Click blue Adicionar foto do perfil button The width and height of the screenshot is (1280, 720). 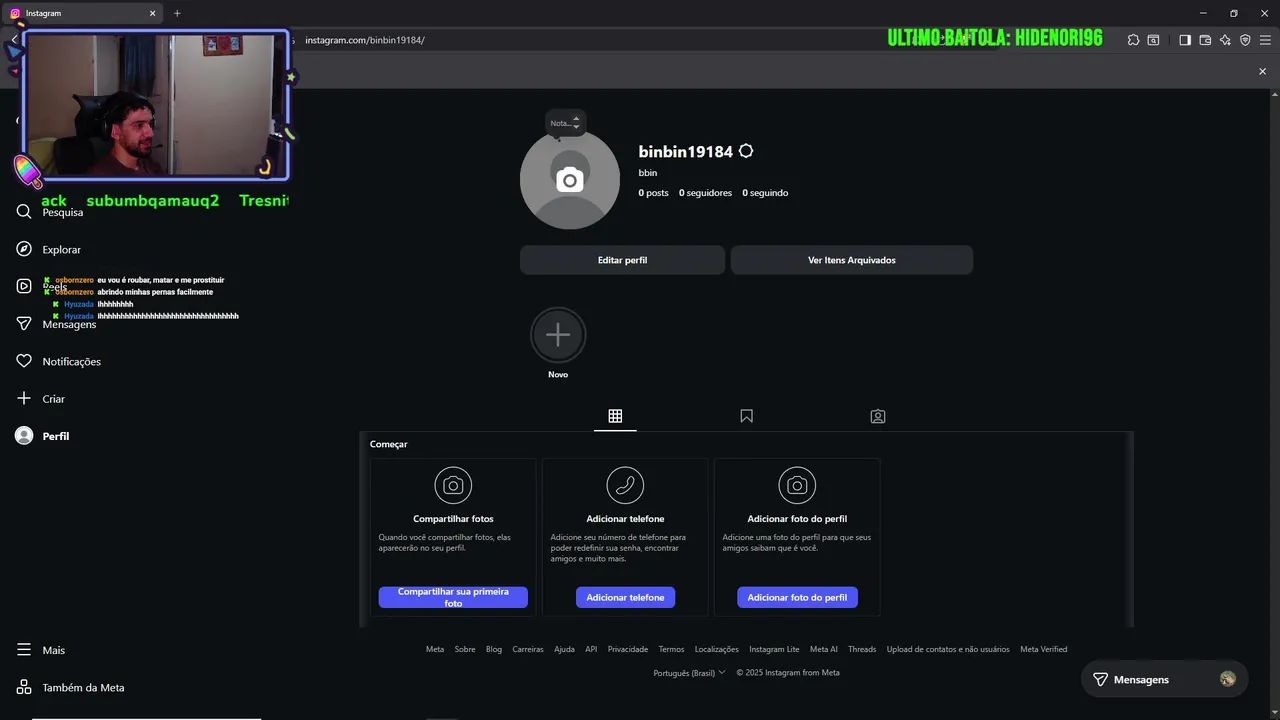797,597
